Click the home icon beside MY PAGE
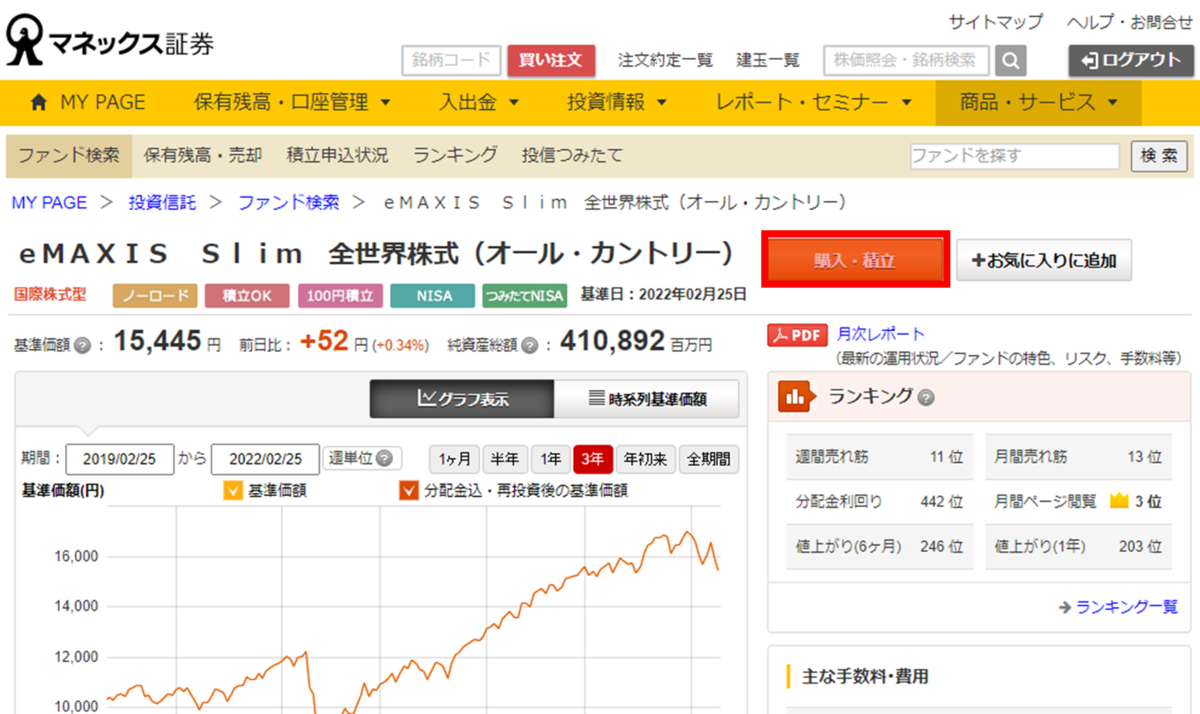 [x=39, y=102]
